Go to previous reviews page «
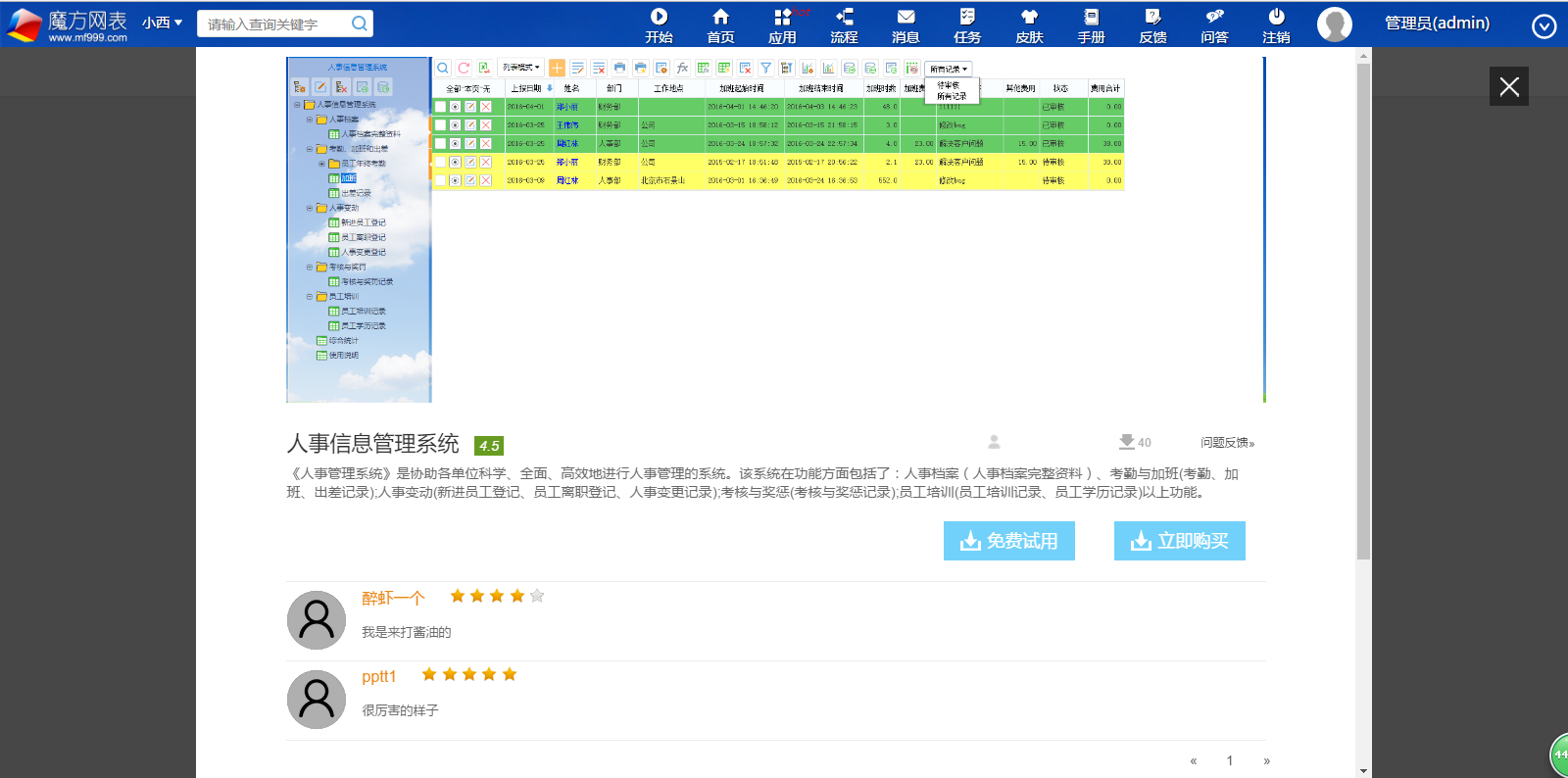 pyautogui.click(x=1194, y=760)
